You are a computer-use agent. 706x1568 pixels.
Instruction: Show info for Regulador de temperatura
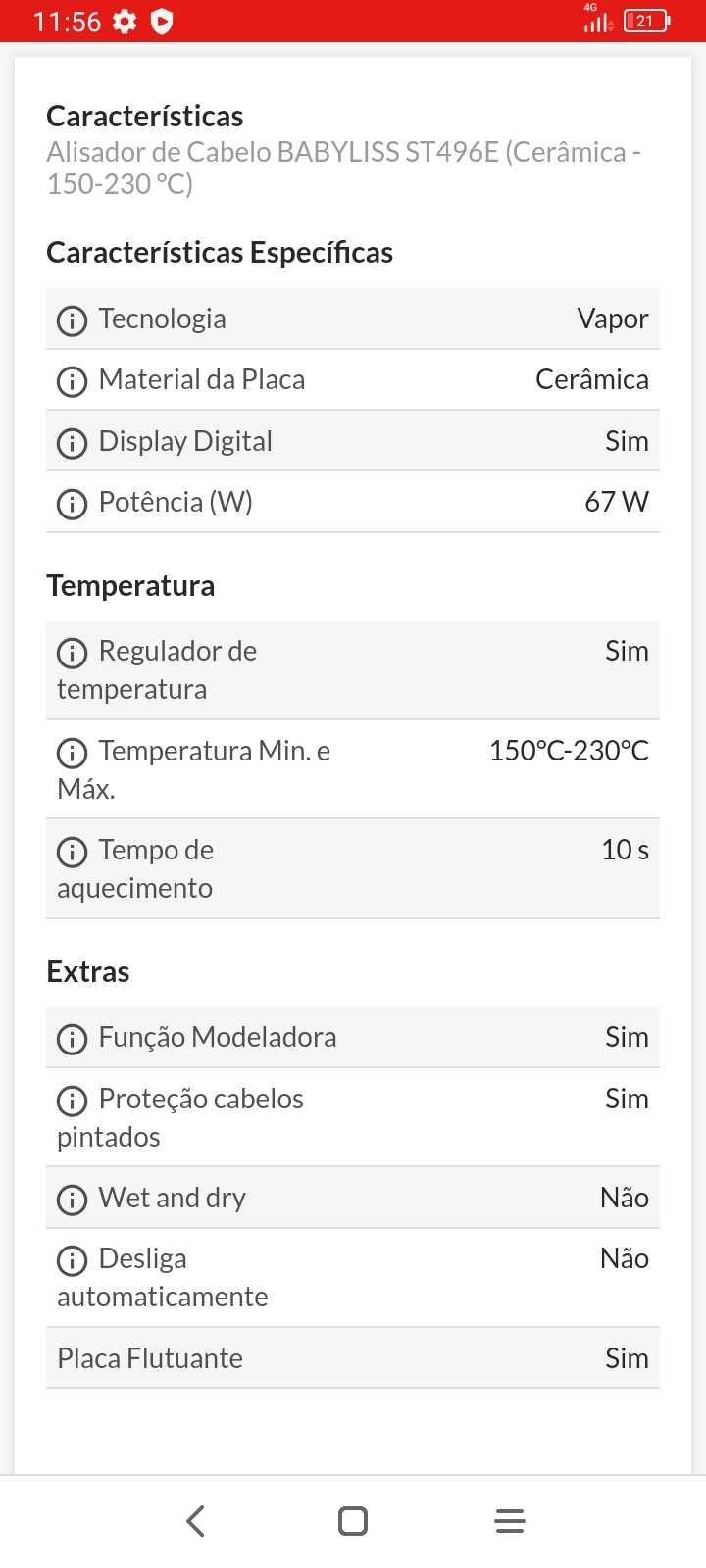point(72,653)
